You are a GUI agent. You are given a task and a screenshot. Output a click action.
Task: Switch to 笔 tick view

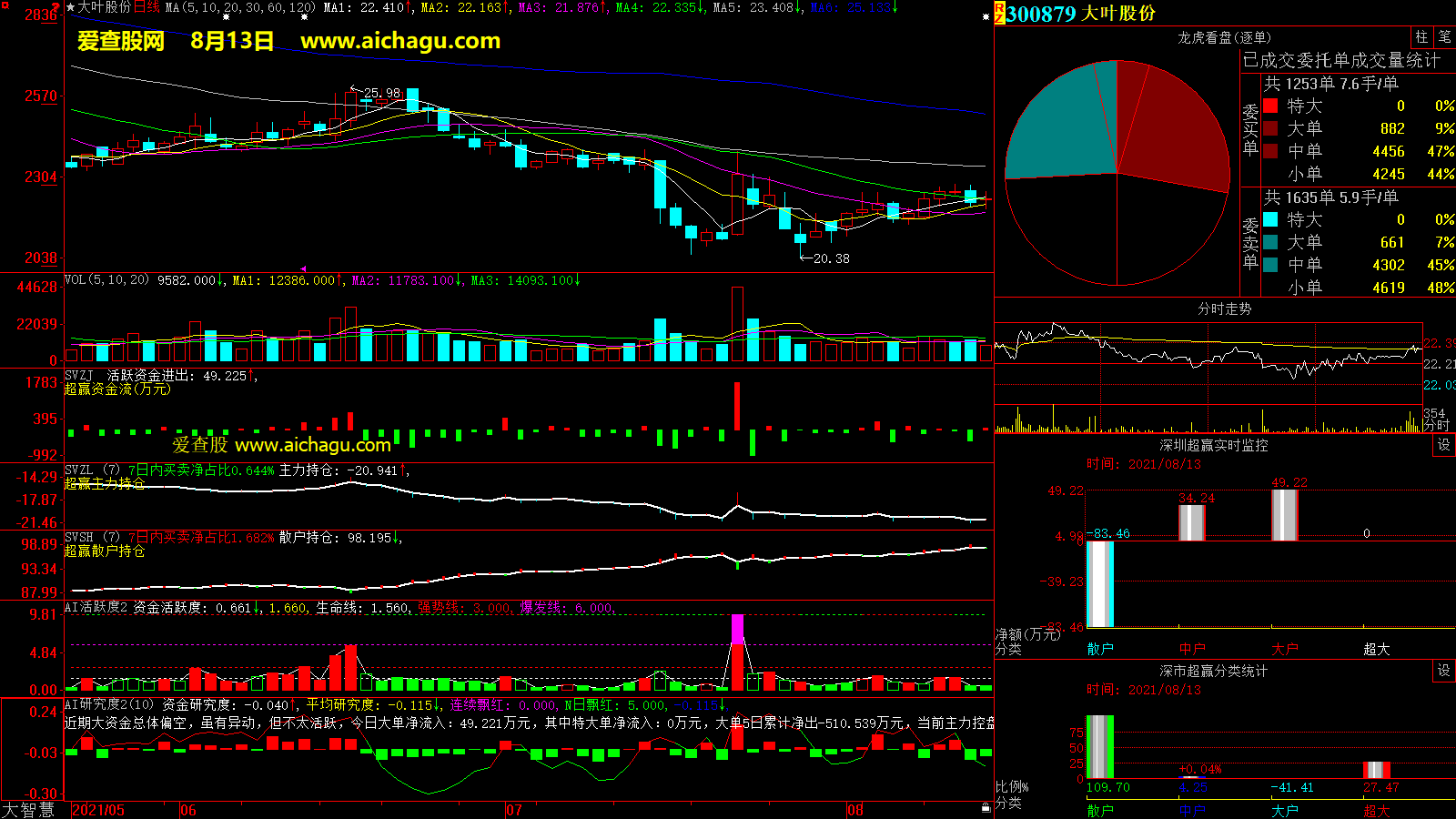(1444, 36)
